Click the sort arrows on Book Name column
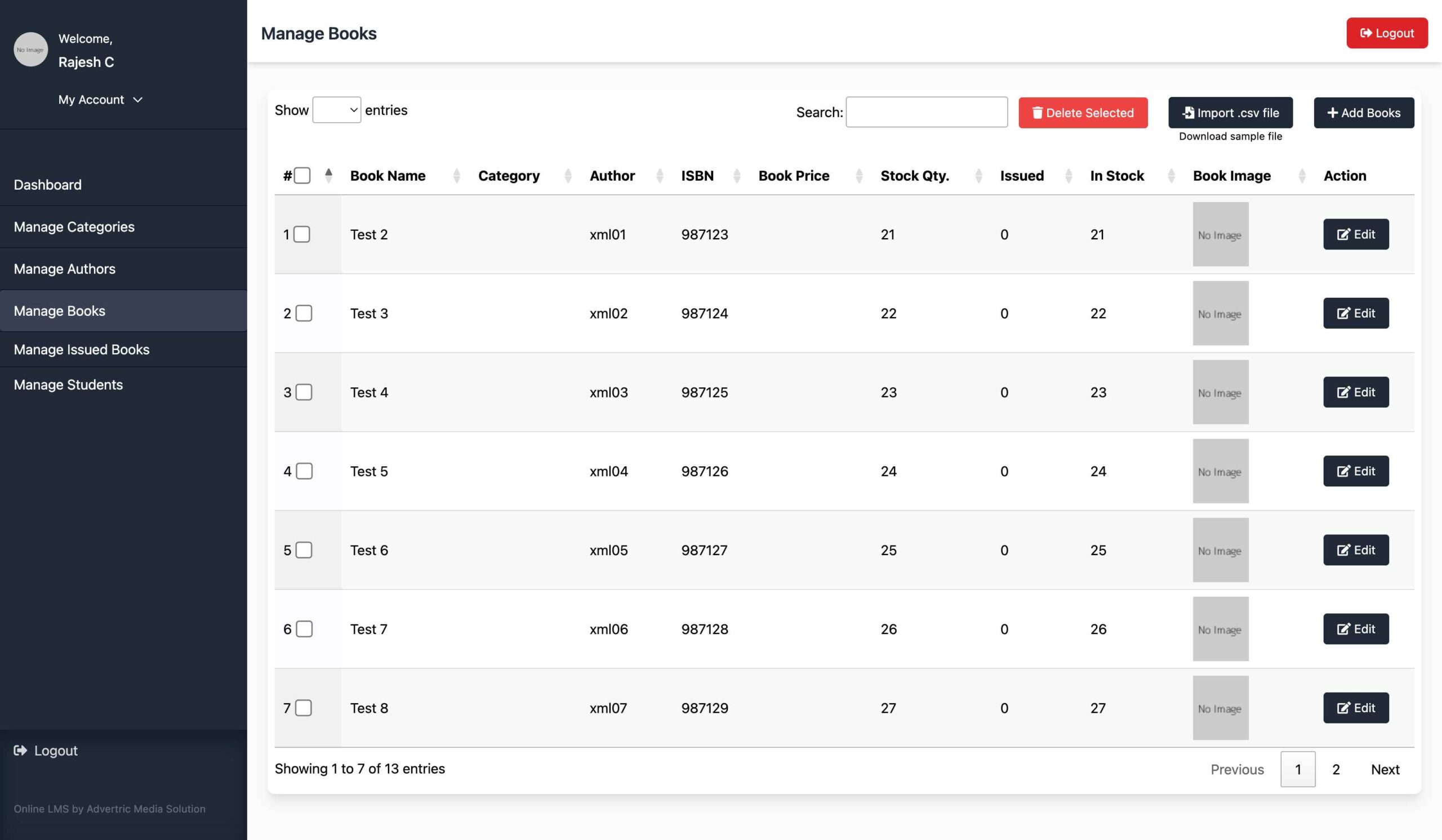 [x=456, y=176]
